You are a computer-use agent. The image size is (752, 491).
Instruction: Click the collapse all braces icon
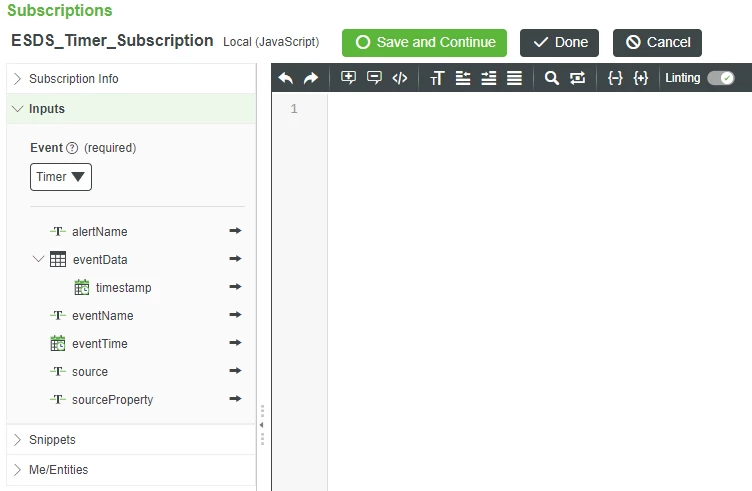615,78
